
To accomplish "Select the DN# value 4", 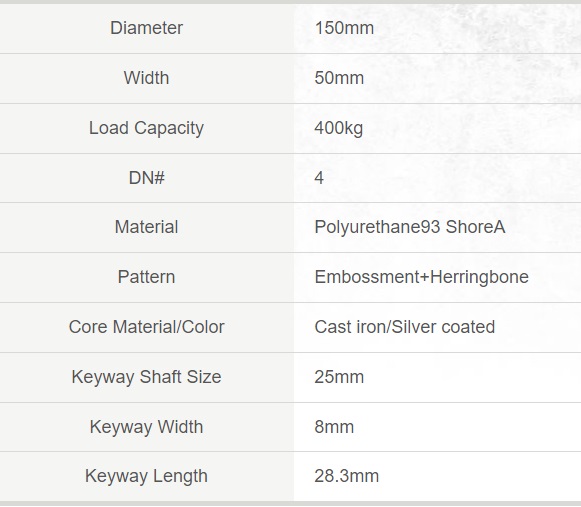I will (x=319, y=178).
